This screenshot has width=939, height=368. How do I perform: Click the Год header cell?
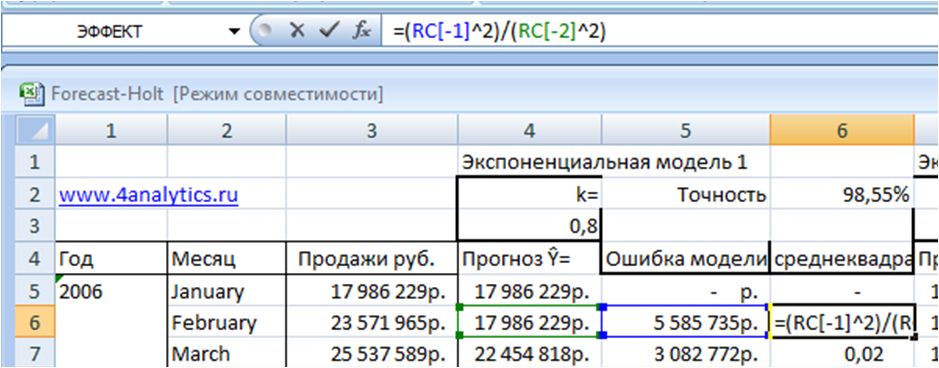pos(111,259)
